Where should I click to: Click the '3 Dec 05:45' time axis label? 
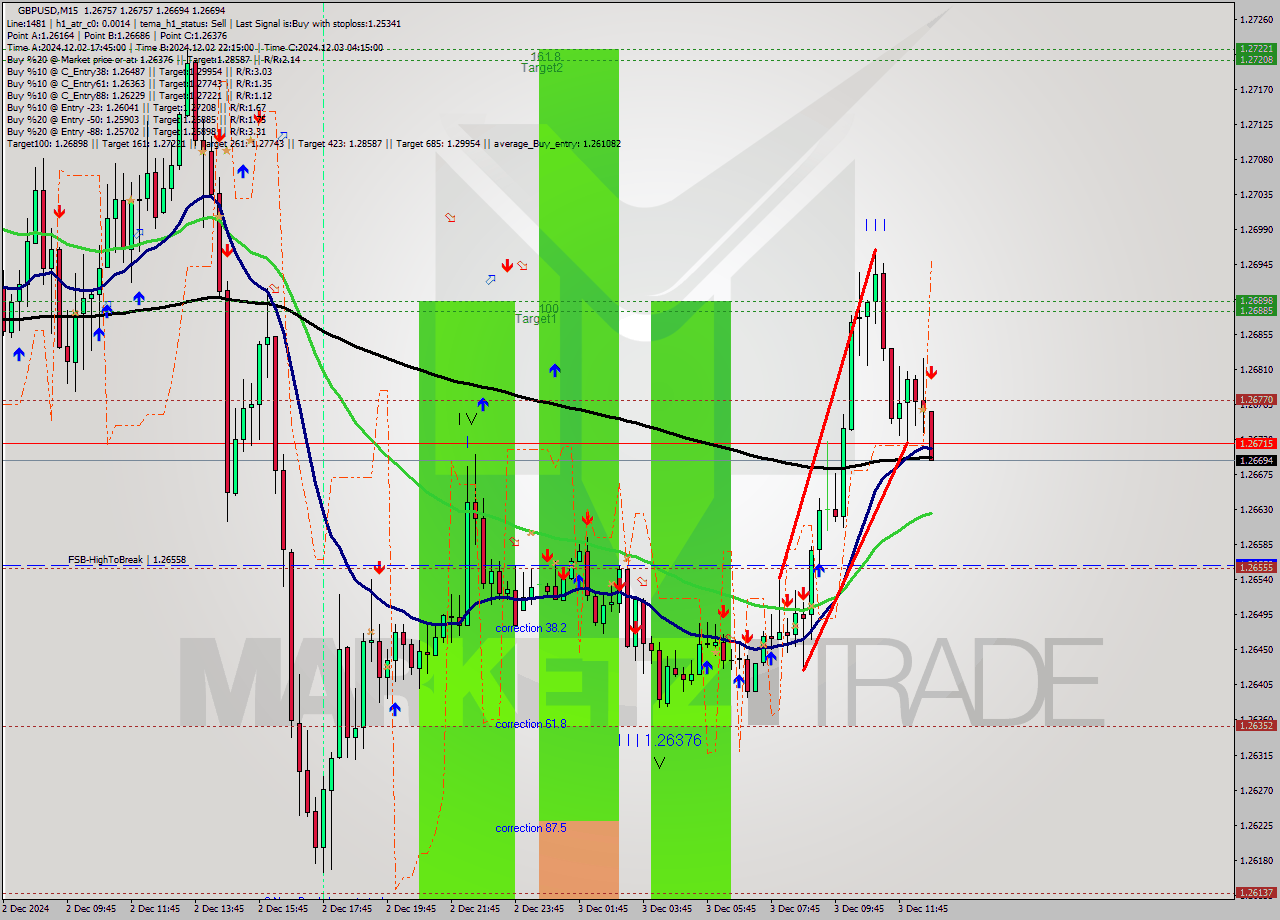click(731, 909)
